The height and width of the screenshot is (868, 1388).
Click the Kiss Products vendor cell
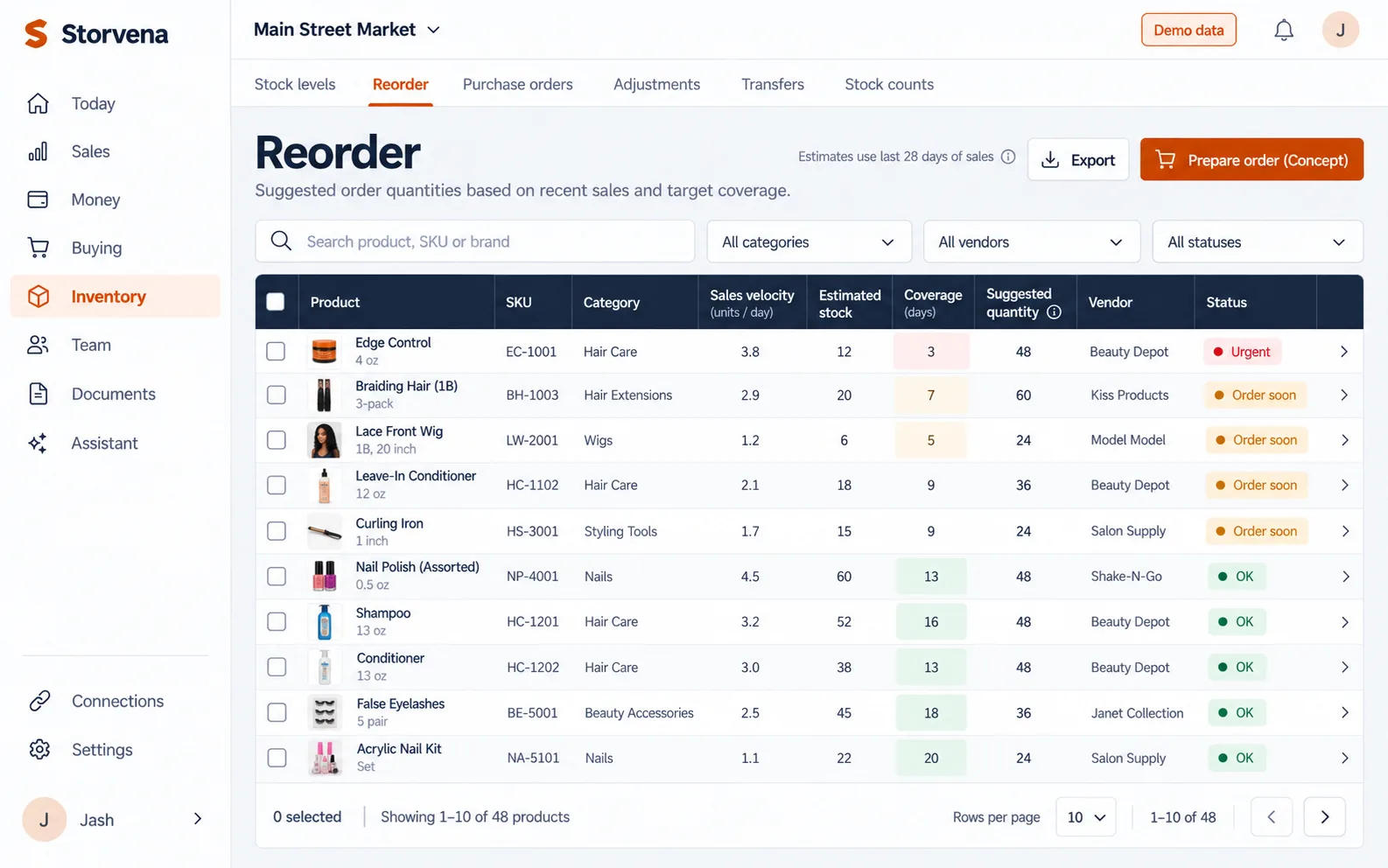coord(1130,395)
